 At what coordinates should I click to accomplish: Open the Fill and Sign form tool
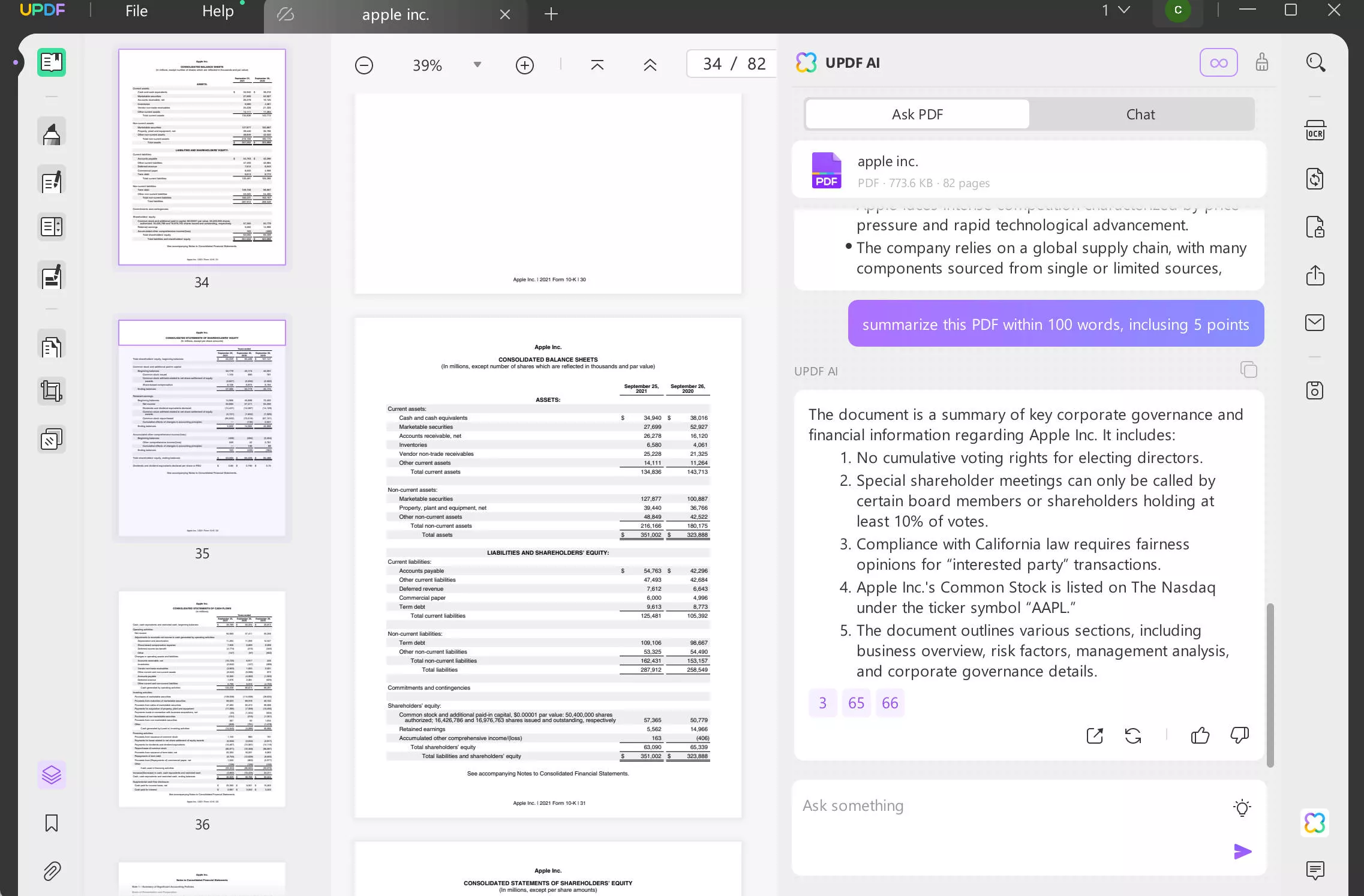point(52,276)
